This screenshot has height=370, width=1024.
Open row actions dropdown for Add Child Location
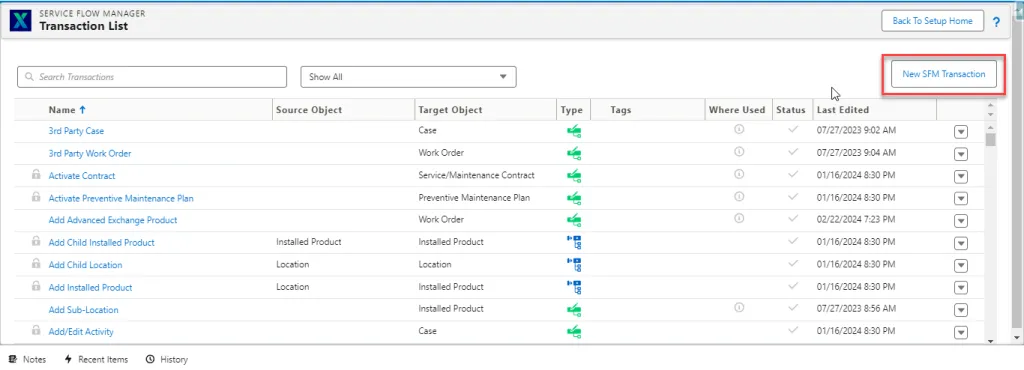pos(960,266)
